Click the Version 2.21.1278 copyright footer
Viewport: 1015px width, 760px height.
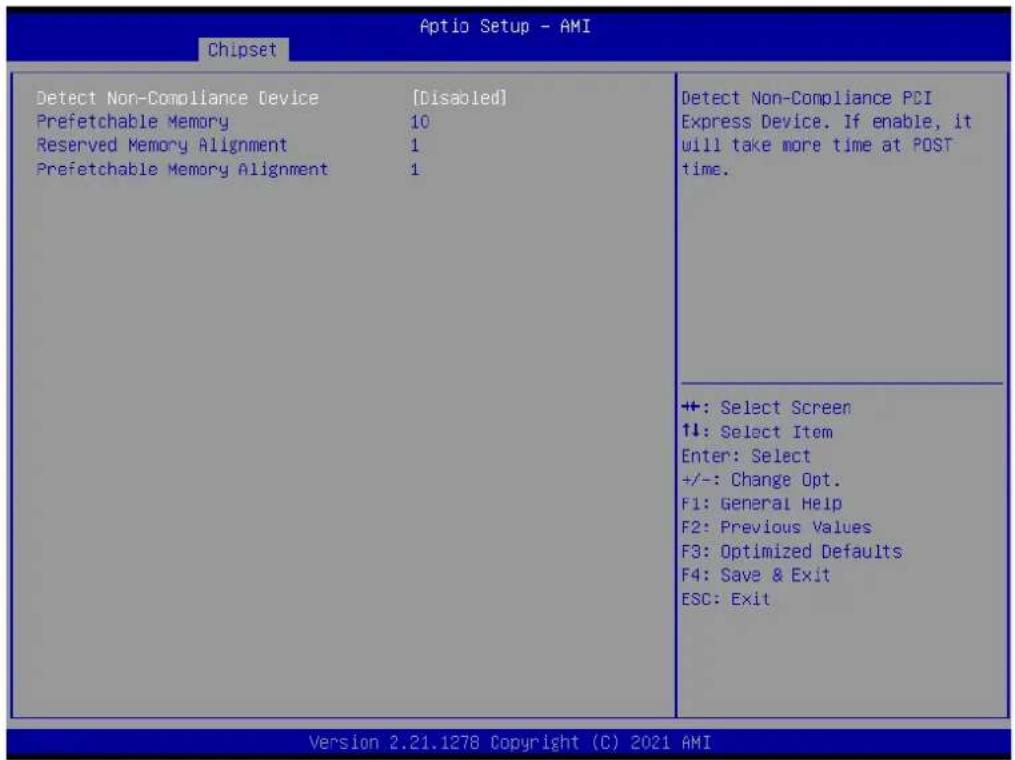509,742
